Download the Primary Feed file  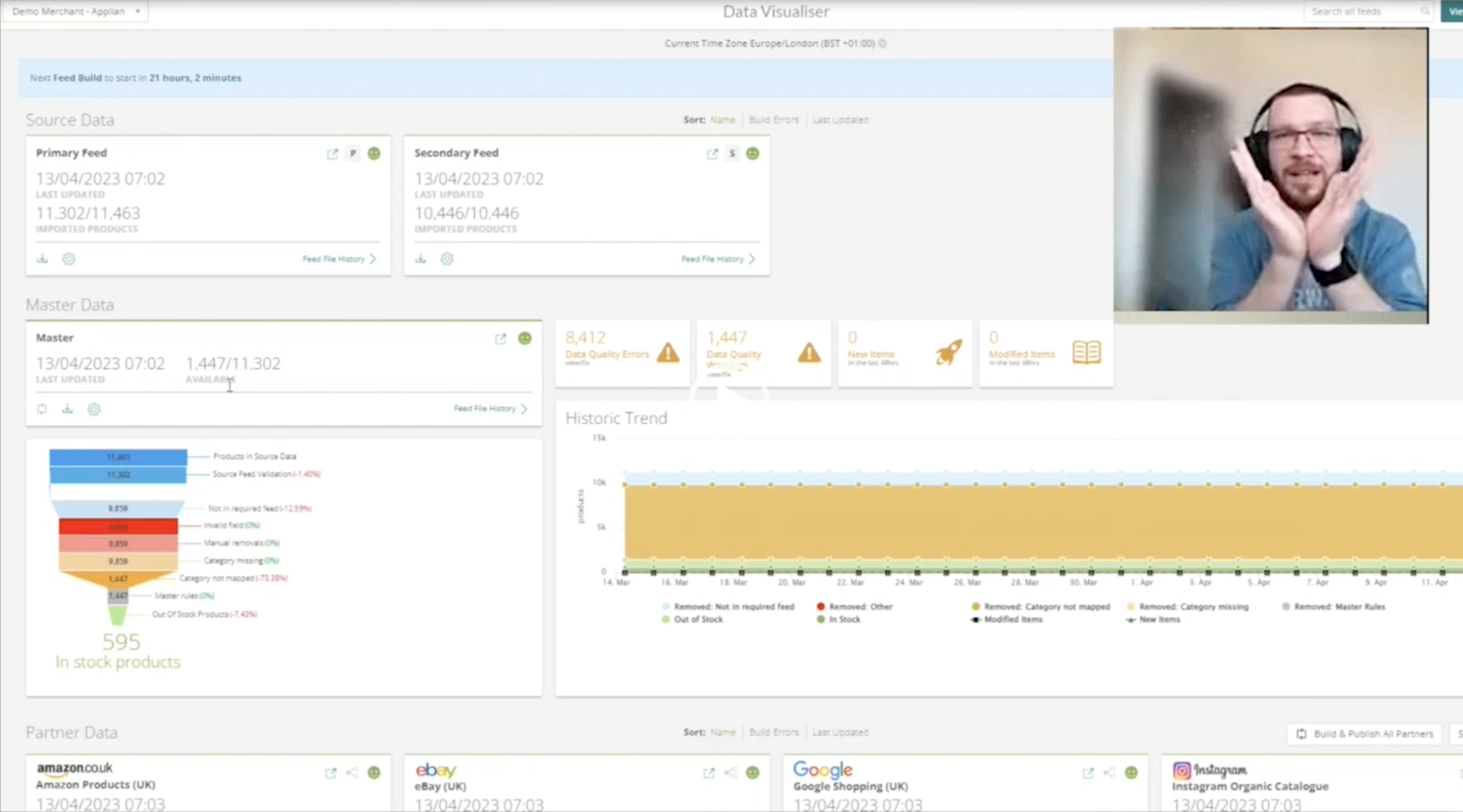pyautogui.click(x=43, y=259)
